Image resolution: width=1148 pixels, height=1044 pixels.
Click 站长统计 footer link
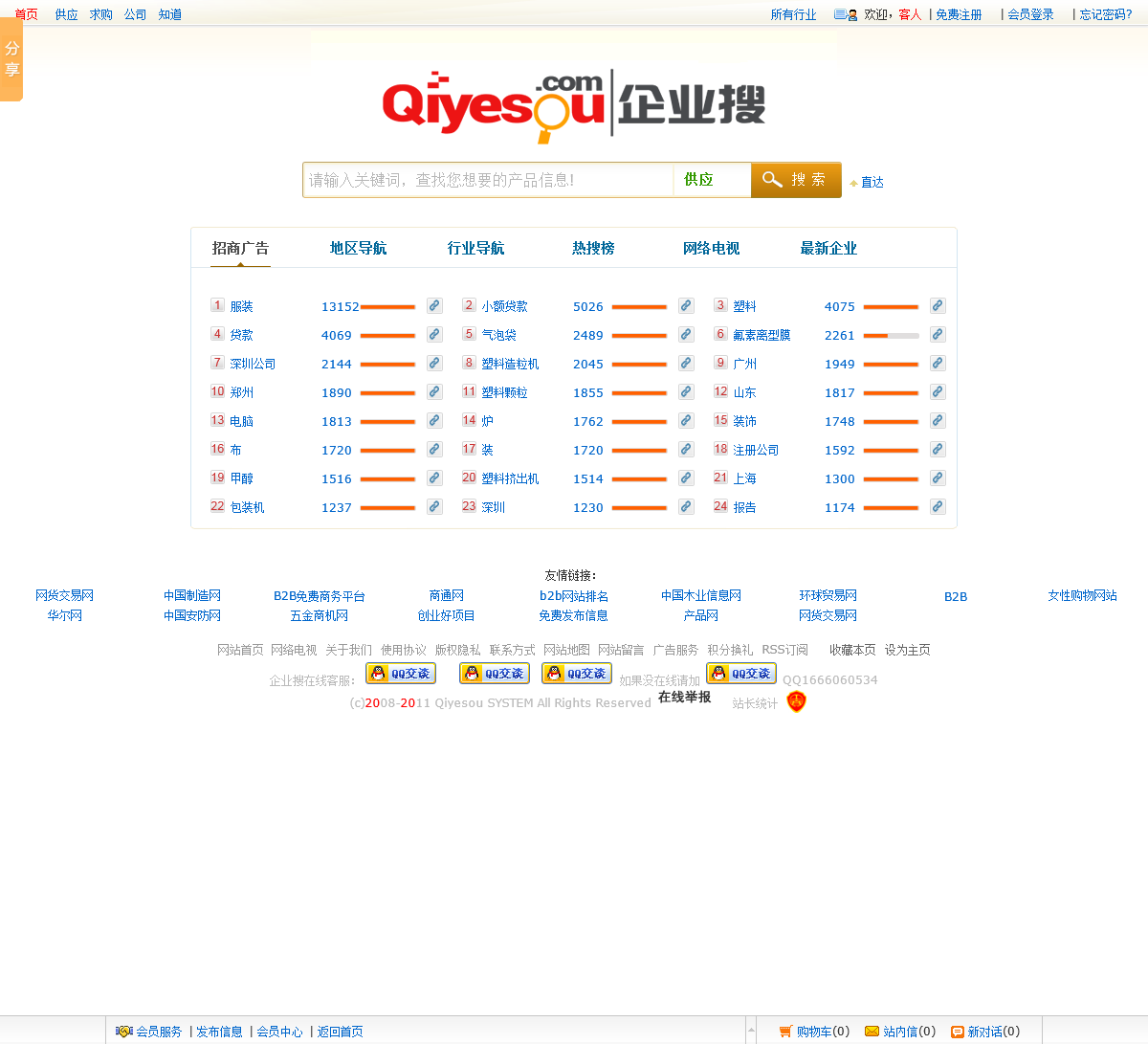tap(755, 703)
